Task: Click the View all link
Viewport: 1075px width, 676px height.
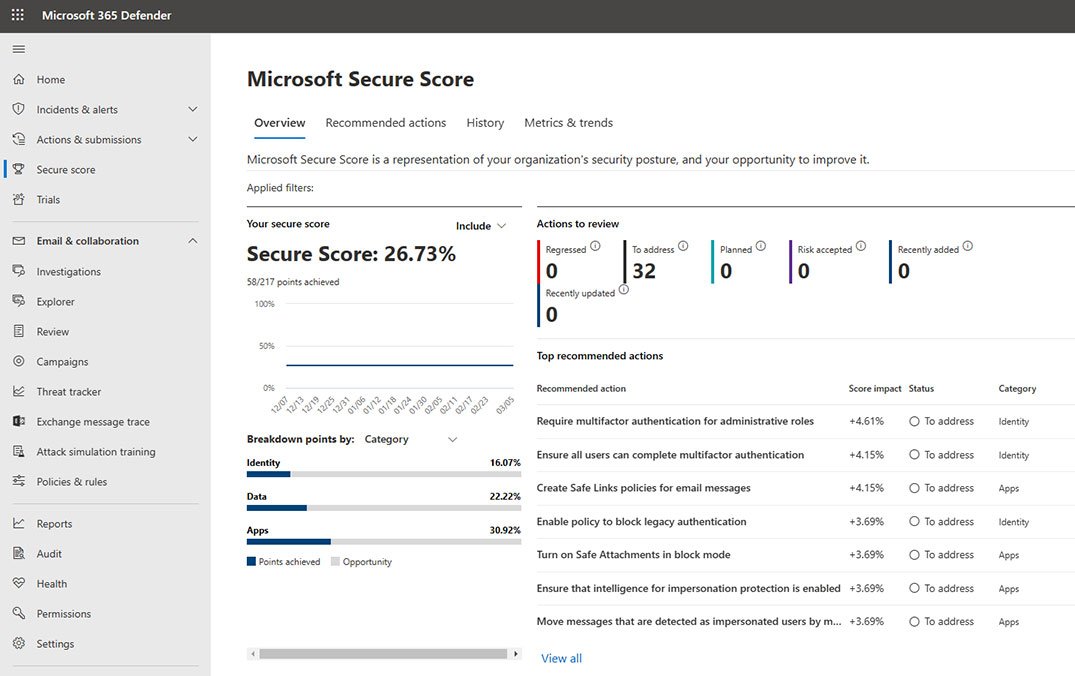Action: pos(561,658)
